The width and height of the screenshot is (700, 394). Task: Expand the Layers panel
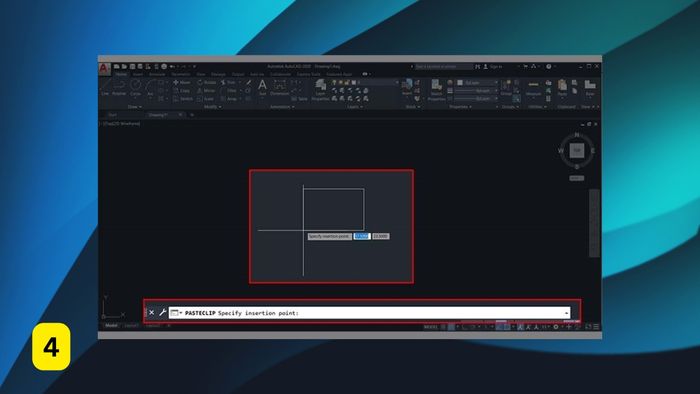tap(354, 107)
